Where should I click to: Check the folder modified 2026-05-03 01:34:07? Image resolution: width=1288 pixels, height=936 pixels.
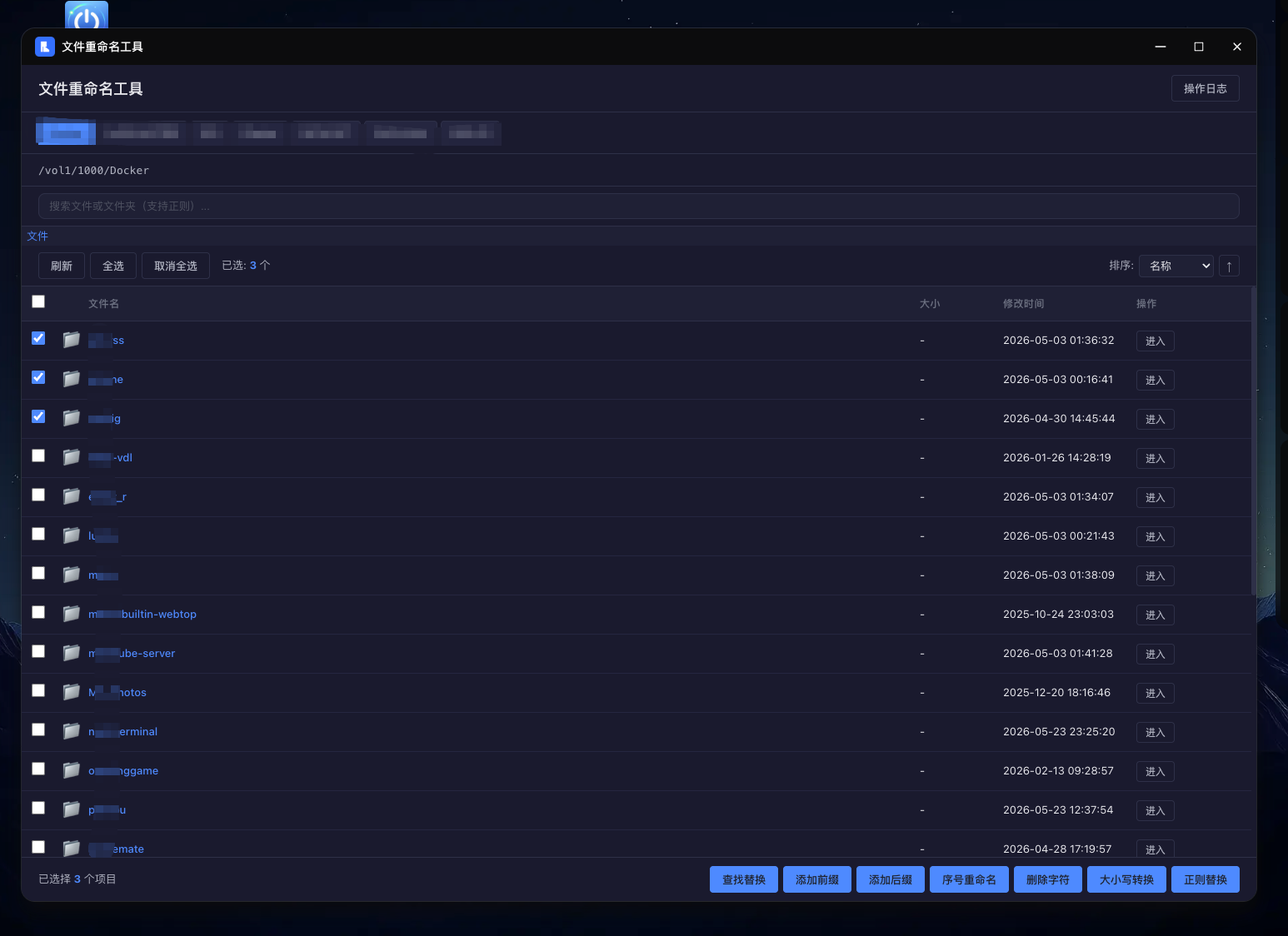click(x=38, y=495)
